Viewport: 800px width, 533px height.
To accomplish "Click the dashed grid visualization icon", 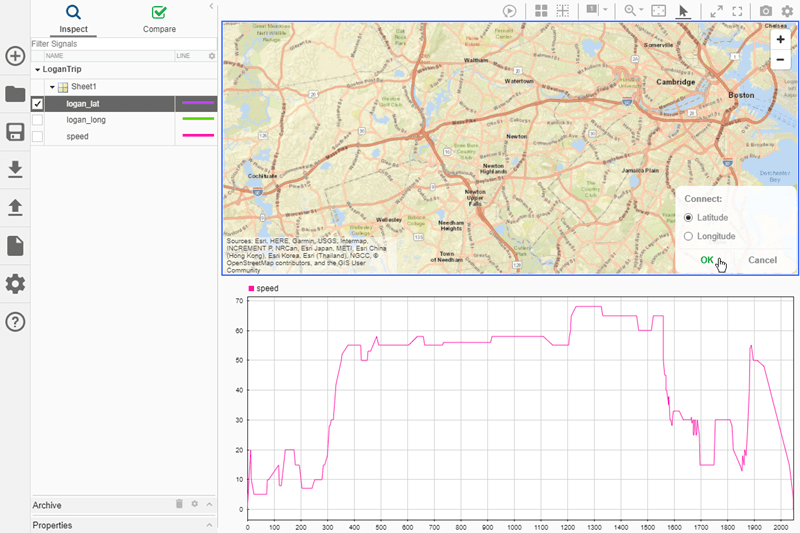I will 562,11.
